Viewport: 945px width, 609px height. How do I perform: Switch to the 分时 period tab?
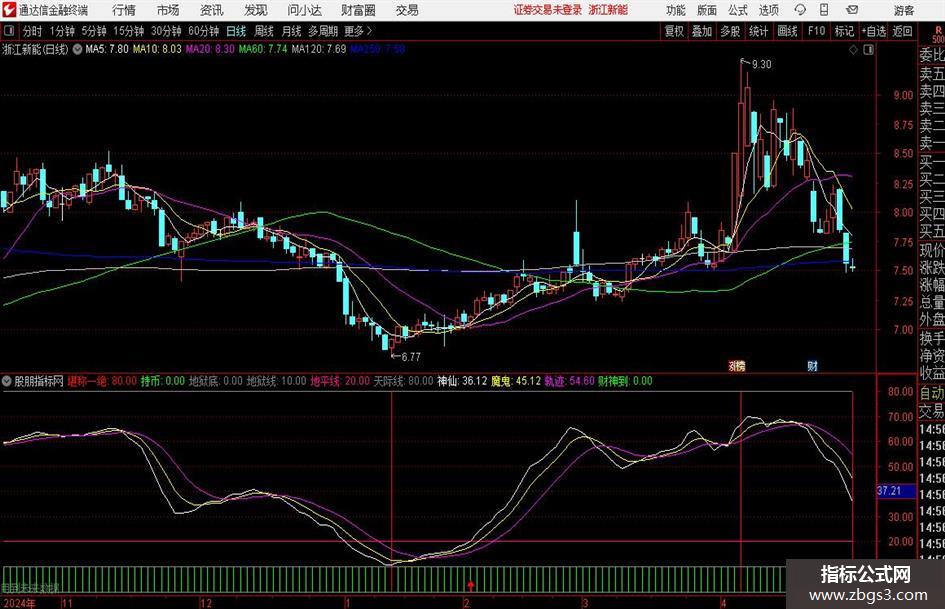(32, 31)
